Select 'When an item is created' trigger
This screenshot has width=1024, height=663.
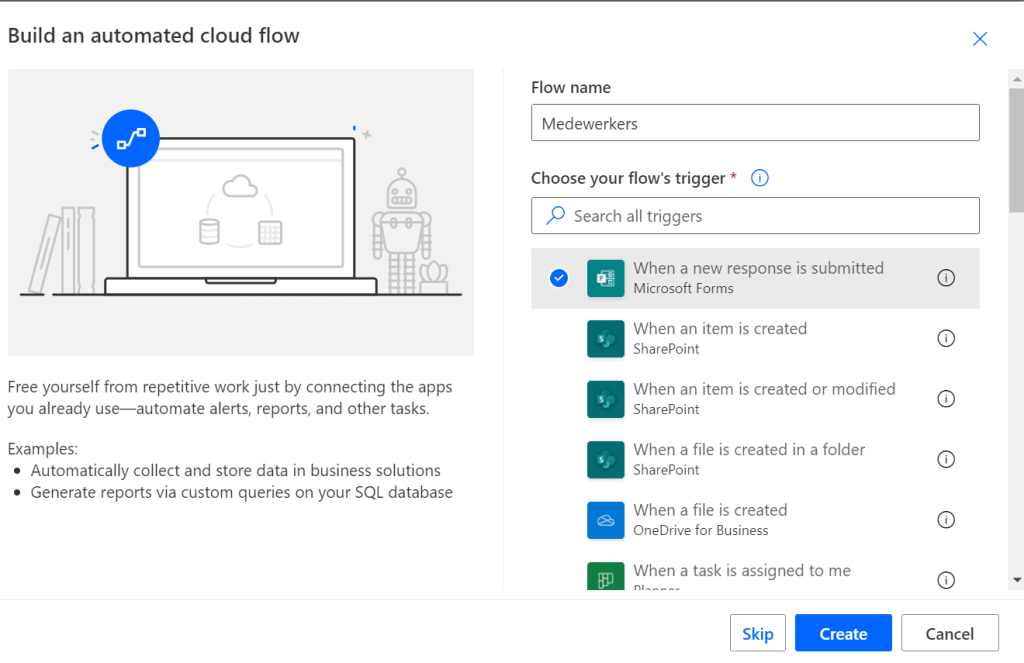tap(720, 329)
